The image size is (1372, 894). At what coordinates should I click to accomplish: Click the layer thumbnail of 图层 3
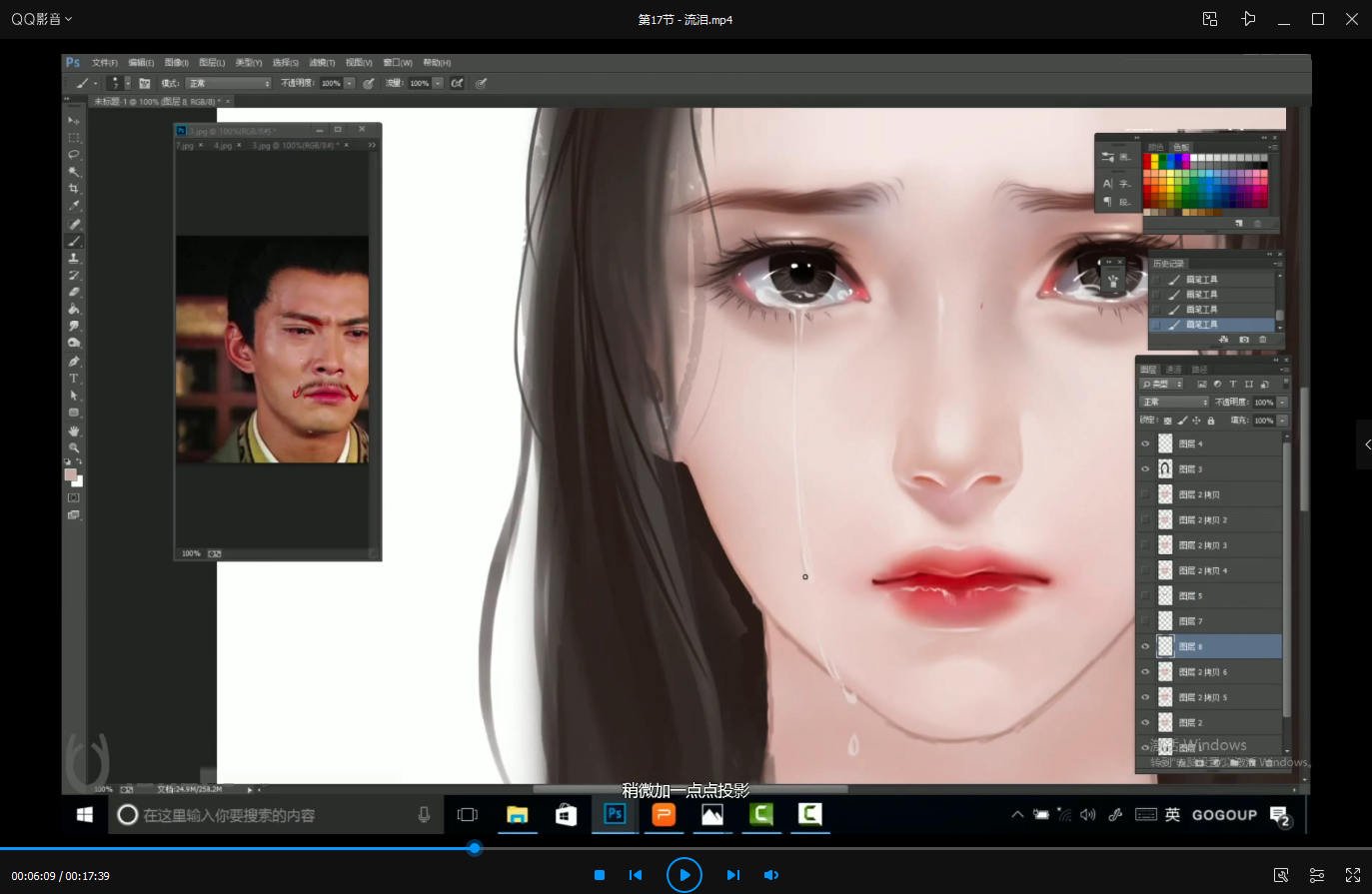point(1164,467)
